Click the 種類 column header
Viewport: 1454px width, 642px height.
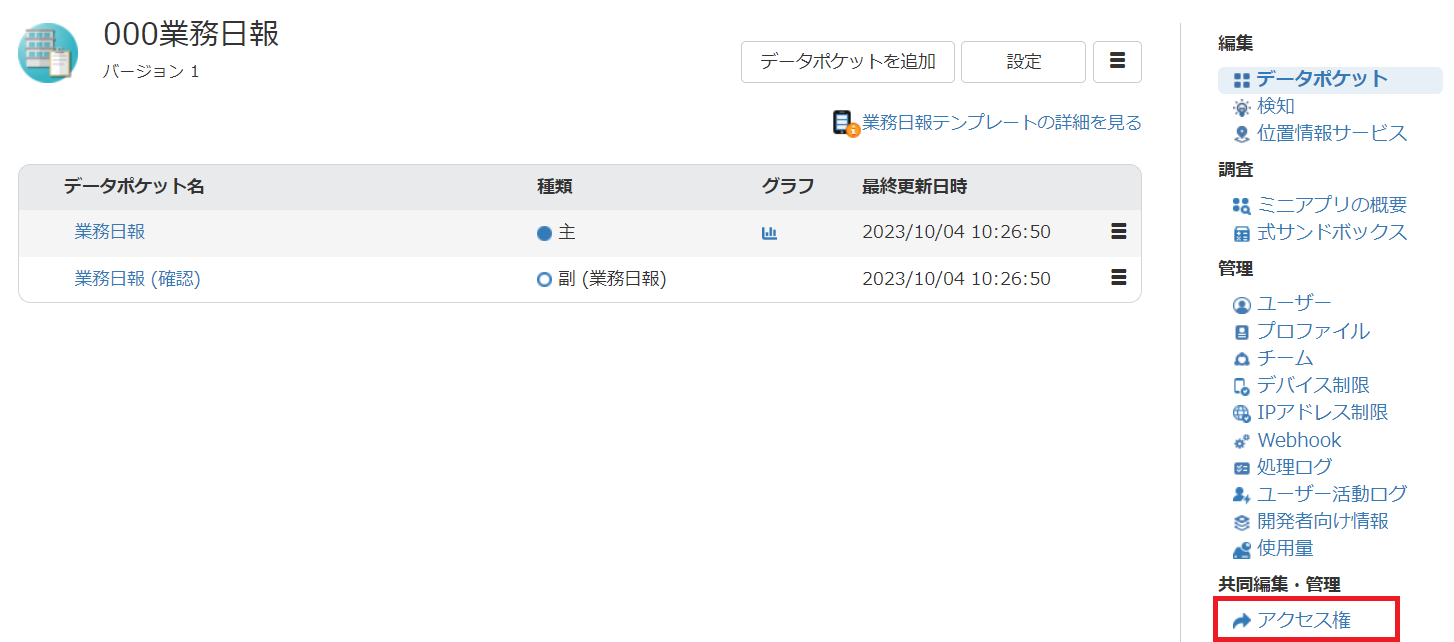[555, 186]
